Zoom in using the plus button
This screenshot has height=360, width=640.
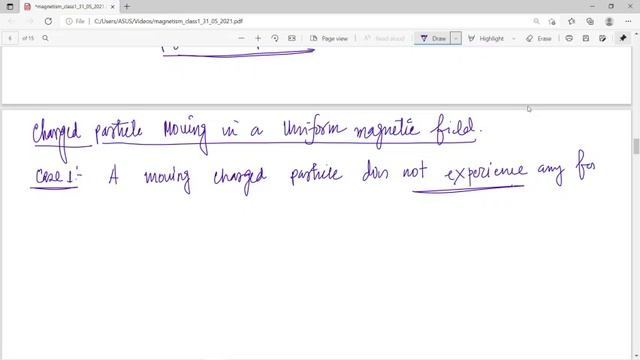point(258,38)
